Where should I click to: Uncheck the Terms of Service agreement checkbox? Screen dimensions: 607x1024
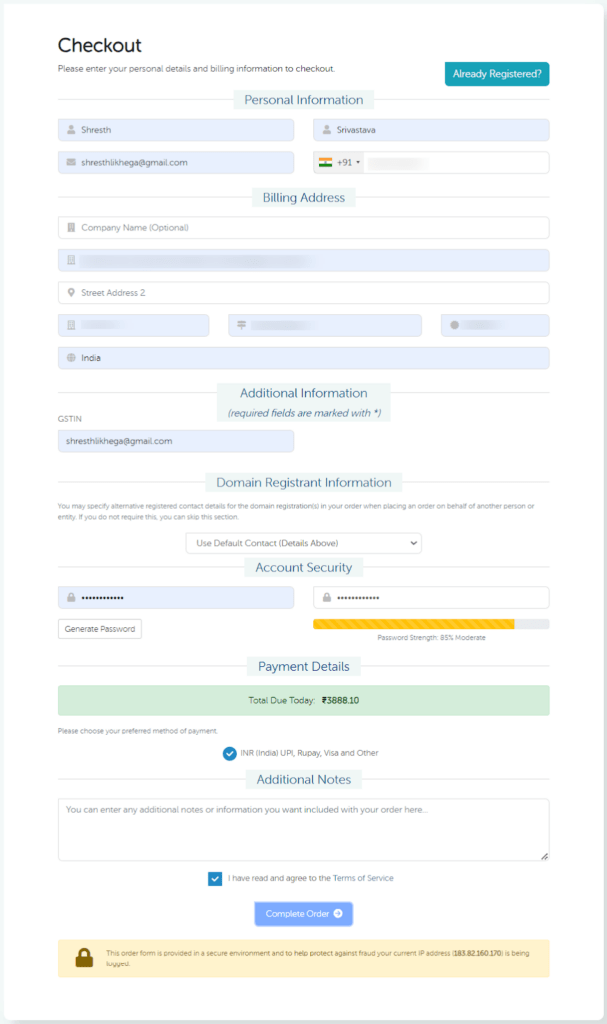click(214, 878)
